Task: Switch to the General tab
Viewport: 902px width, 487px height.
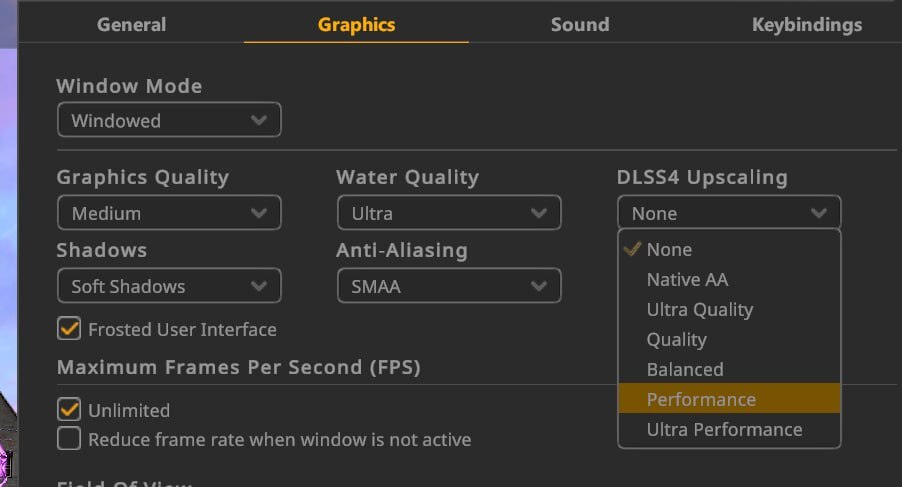Action: [131, 25]
